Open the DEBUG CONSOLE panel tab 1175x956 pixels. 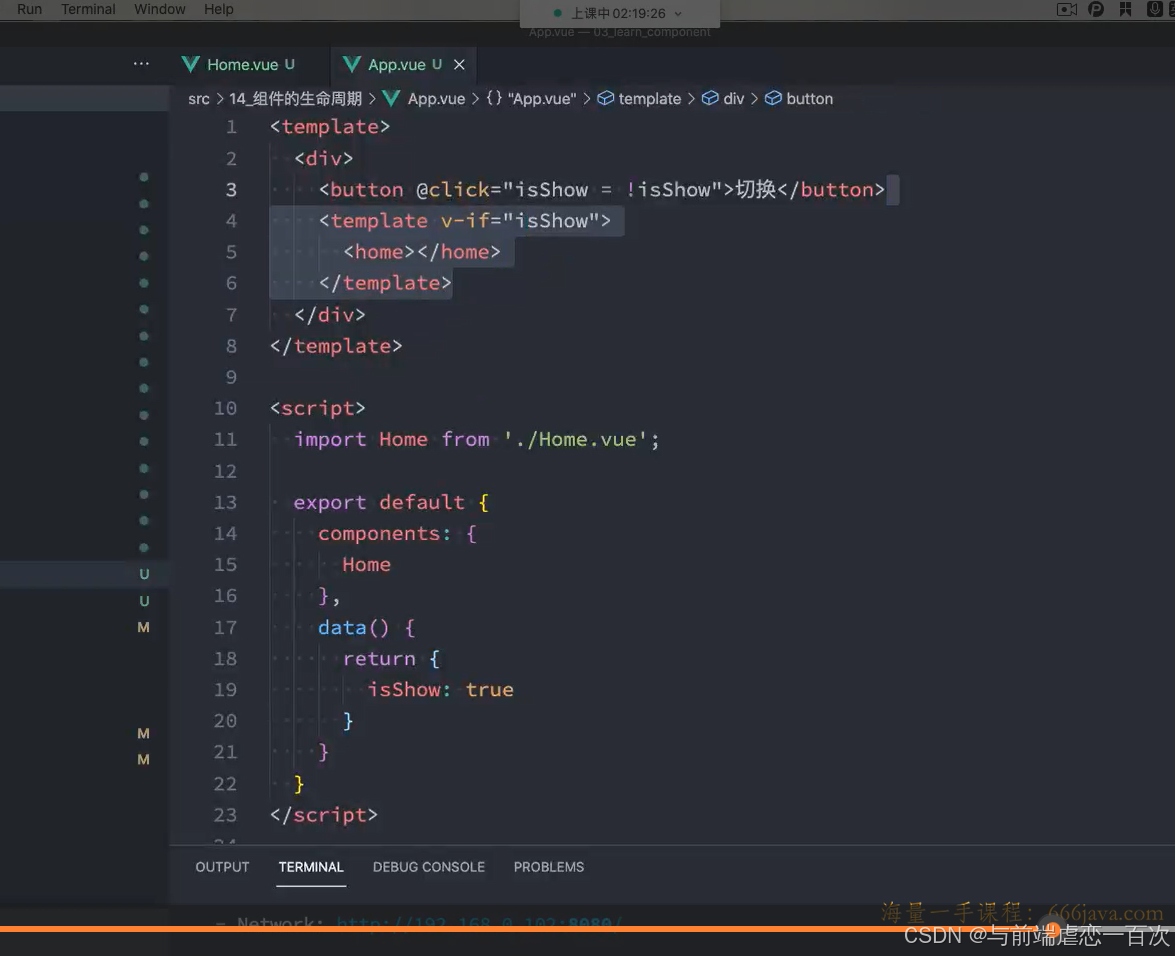pos(429,867)
